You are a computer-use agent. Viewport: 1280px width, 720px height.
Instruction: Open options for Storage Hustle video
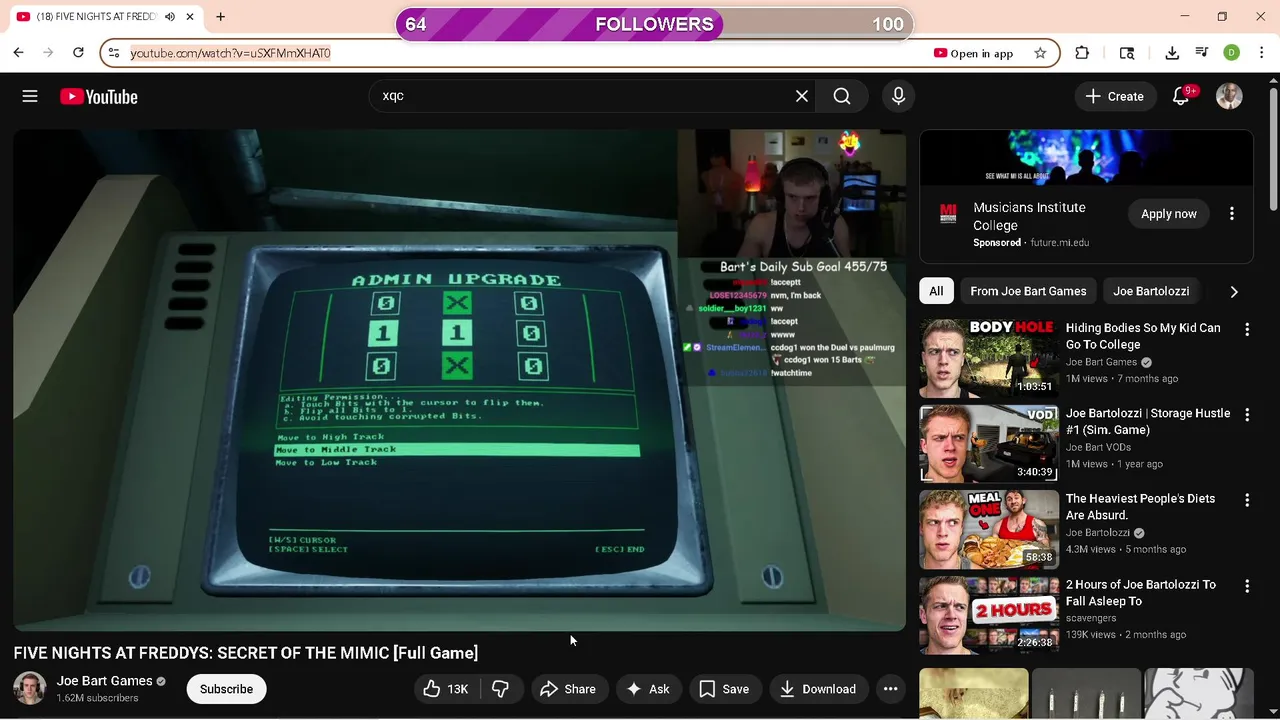pos(1247,414)
